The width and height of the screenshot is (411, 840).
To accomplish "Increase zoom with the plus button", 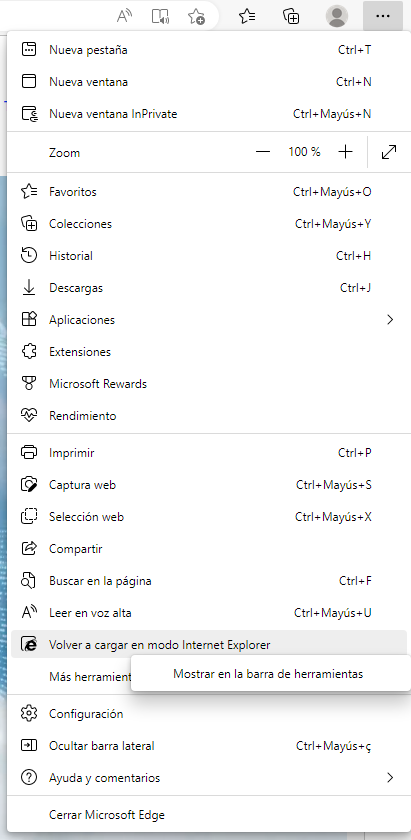I will pyautogui.click(x=346, y=152).
